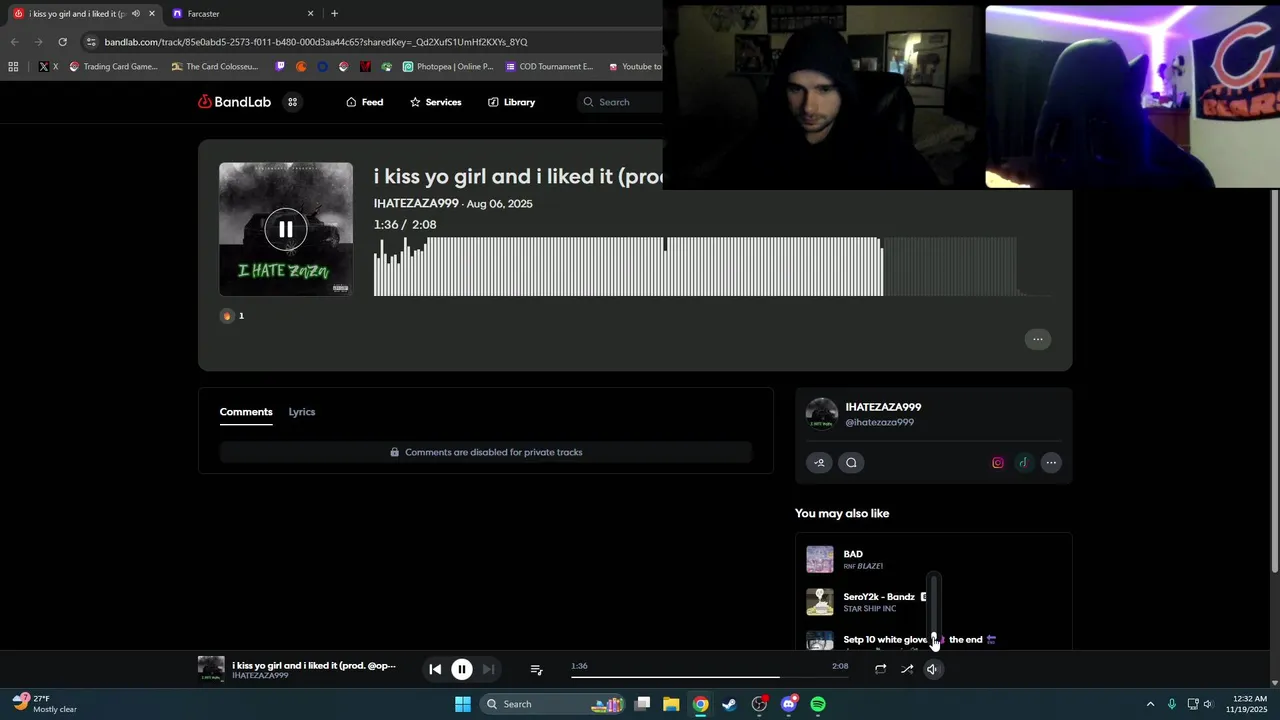Open the recommended track BAD
The image size is (1280, 720).
tap(853, 554)
